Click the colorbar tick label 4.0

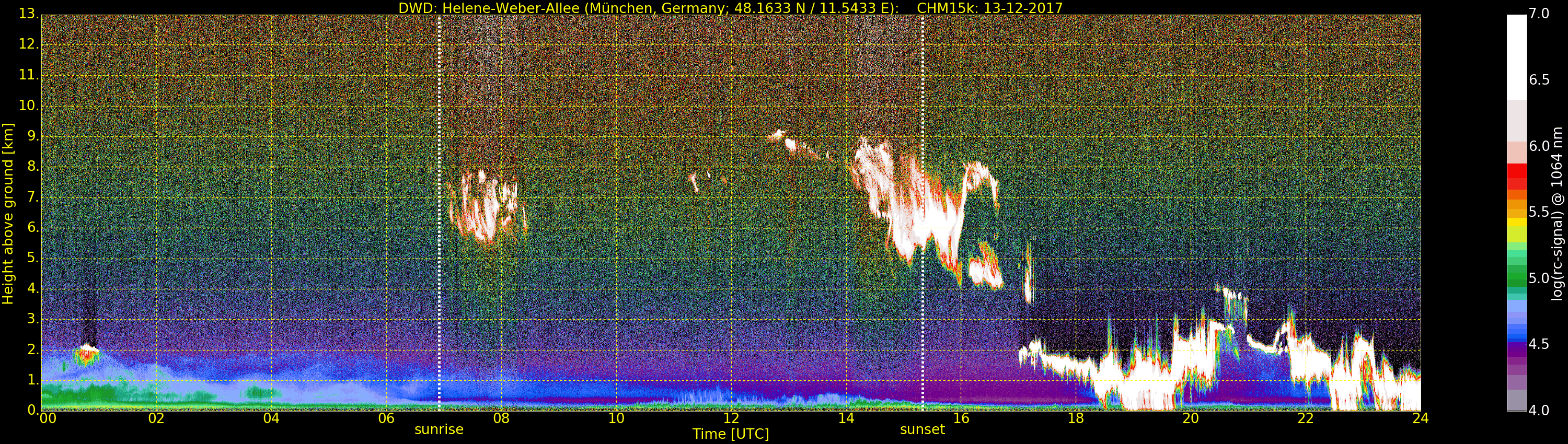(1539, 411)
